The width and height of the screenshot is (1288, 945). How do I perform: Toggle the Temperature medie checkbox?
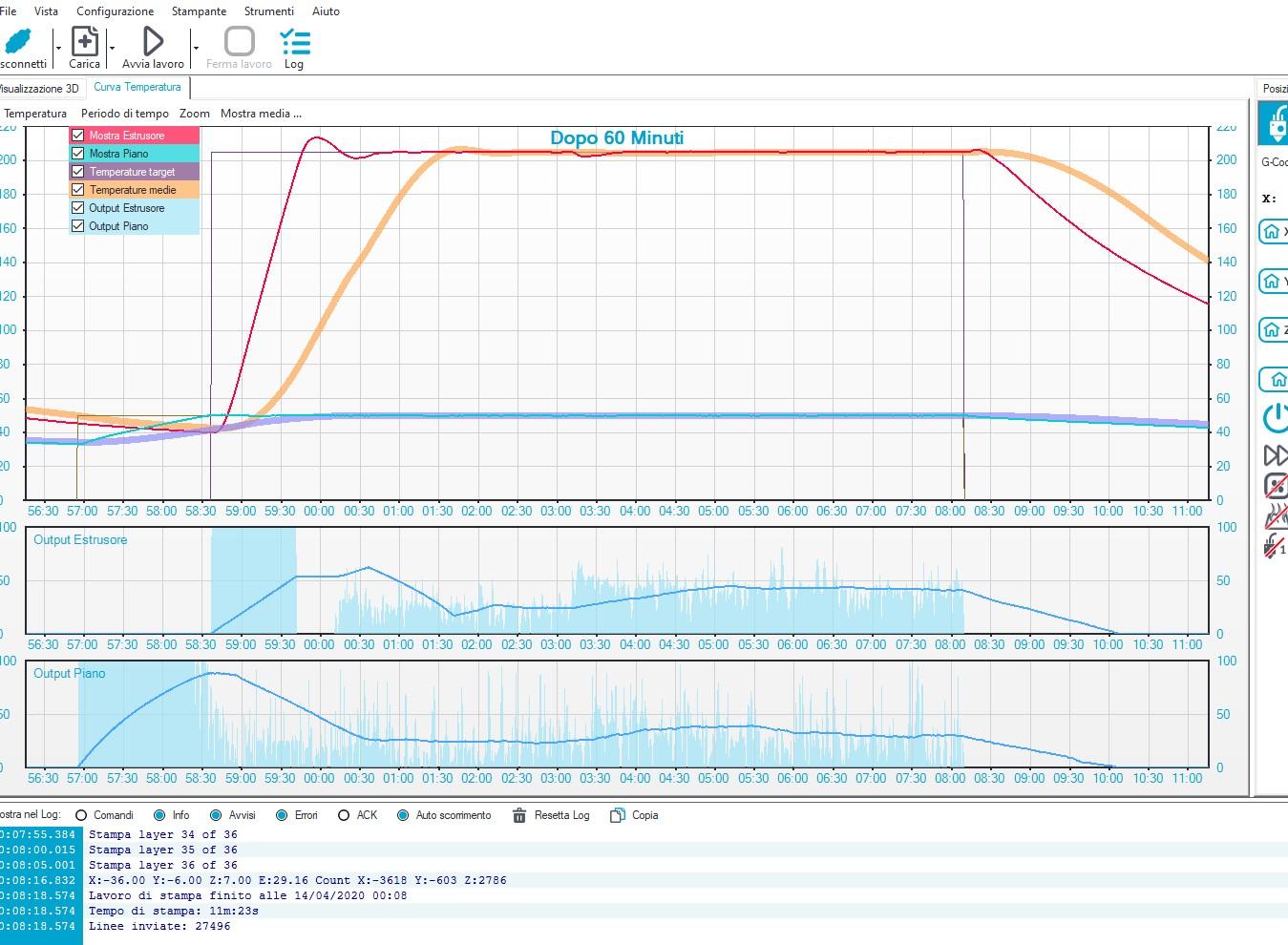click(x=78, y=190)
